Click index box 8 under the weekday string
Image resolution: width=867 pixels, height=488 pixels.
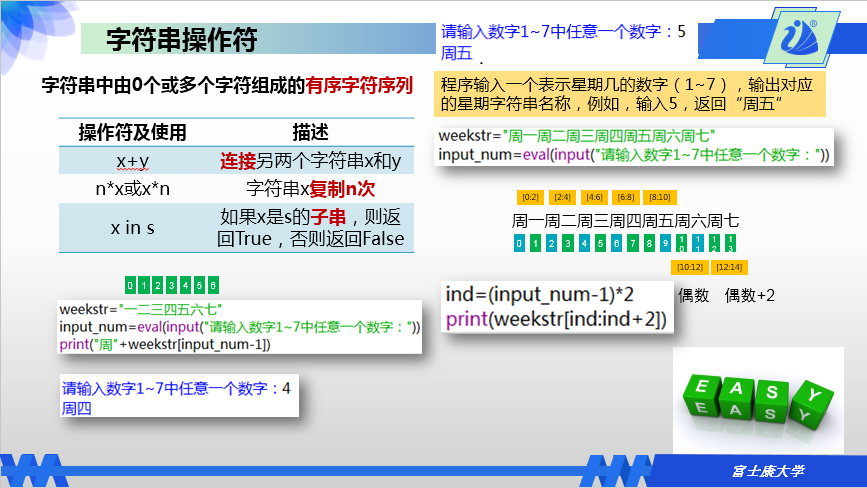(x=649, y=243)
